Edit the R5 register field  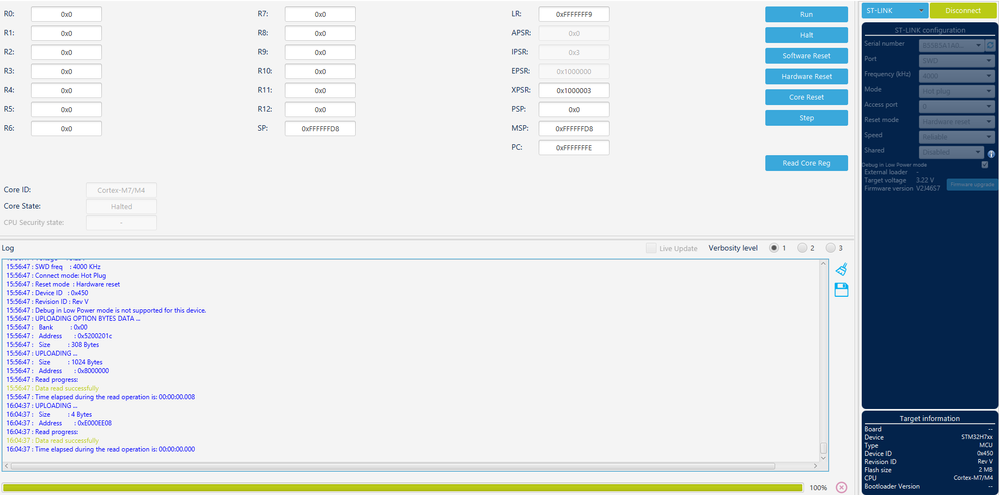(66, 110)
